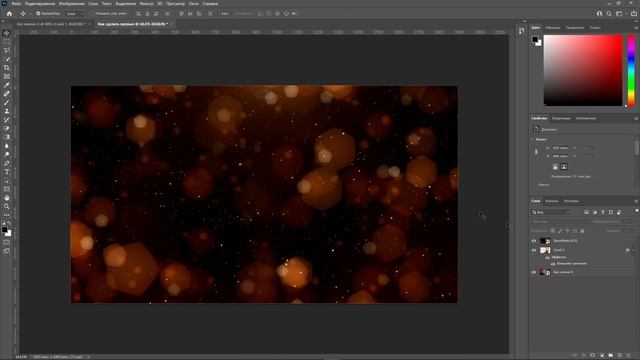640x360 pixels.
Task: Open the Layer menu in menu bar
Action: pyautogui.click(x=93, y=4)
